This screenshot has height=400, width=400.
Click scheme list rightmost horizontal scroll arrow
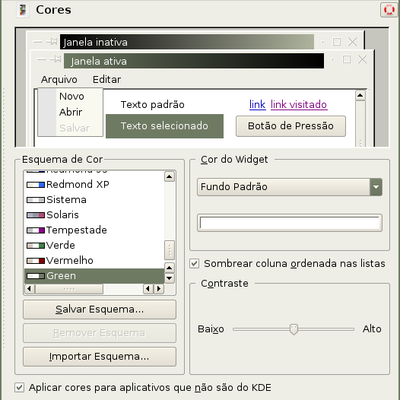pos(159,288)
